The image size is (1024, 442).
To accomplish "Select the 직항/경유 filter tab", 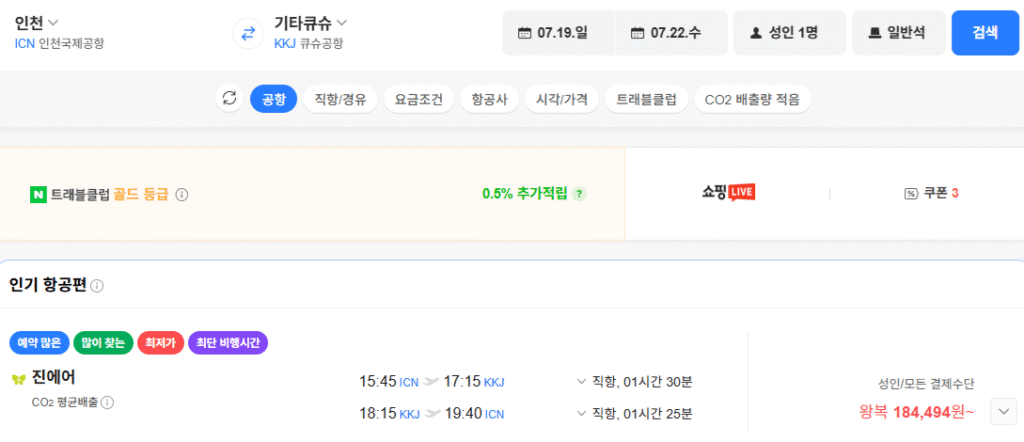I will coord(340,99).
